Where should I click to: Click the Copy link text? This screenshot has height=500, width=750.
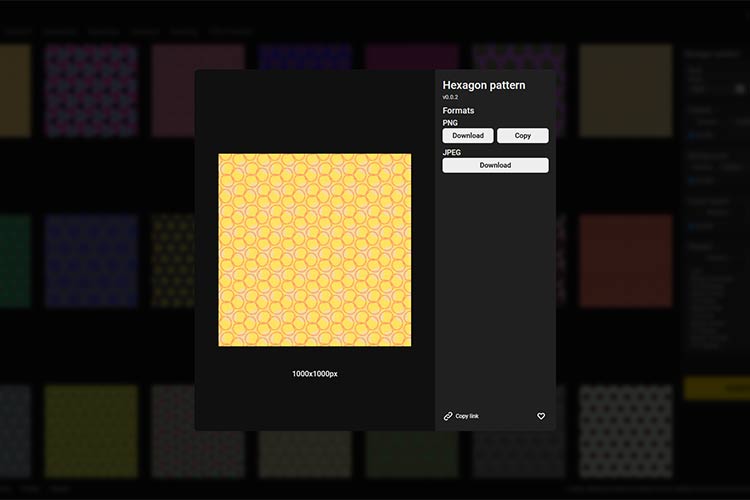click(467, 416)
